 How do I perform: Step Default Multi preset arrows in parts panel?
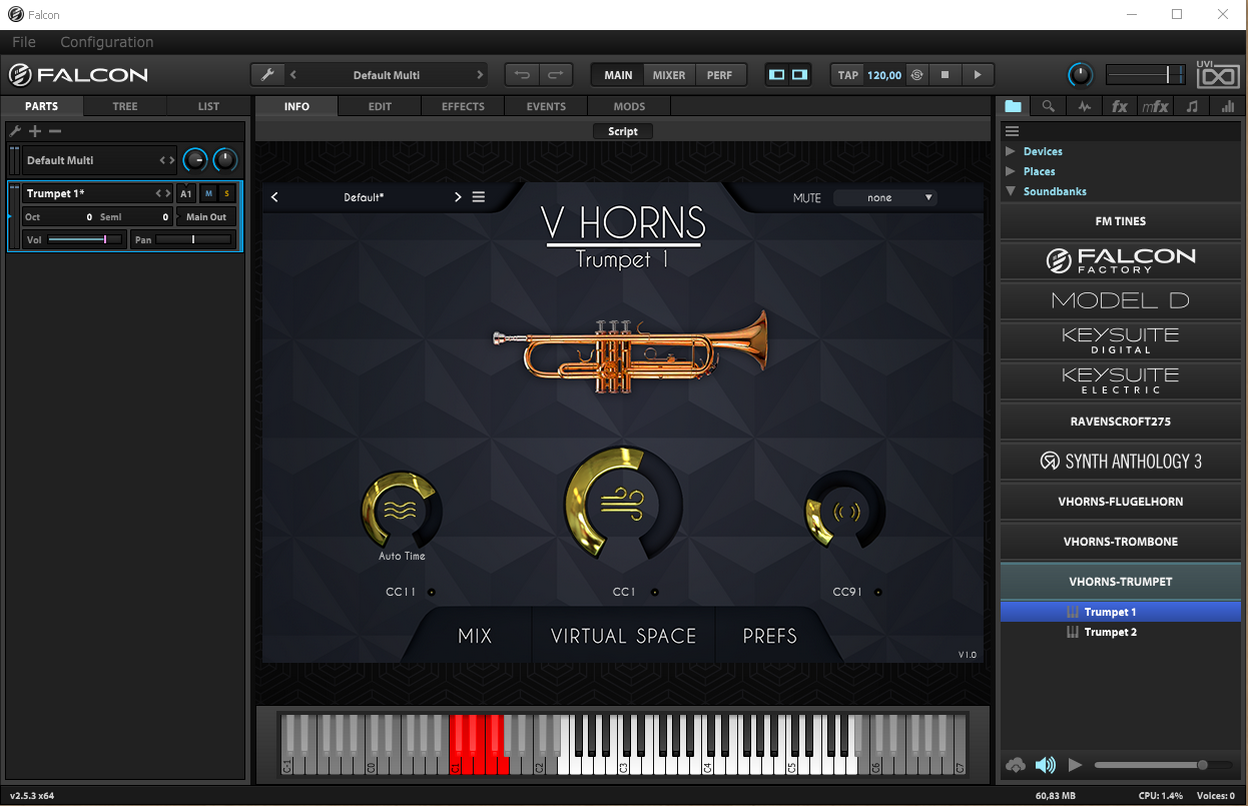(167, 160)
